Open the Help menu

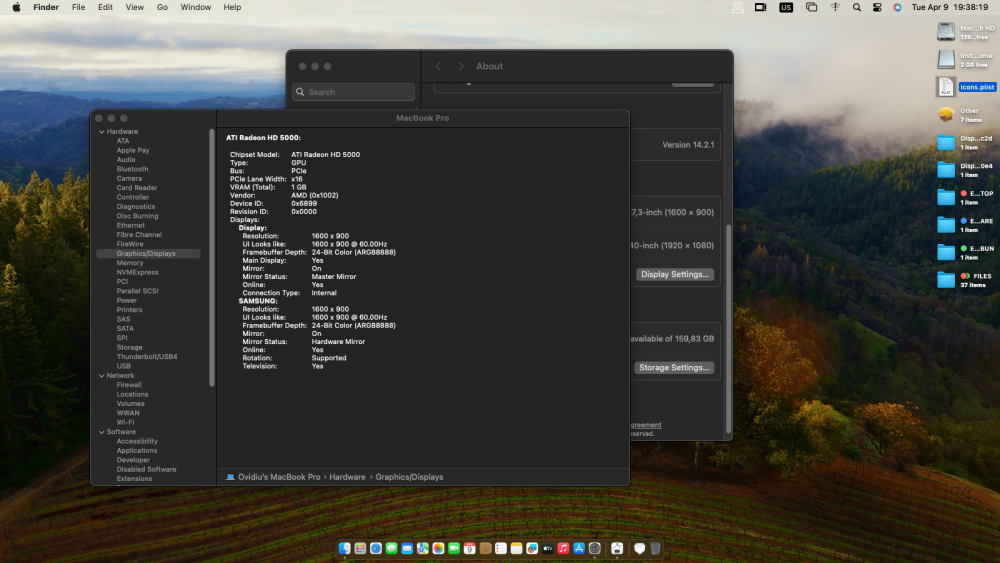pyautogui.click(x=232, y=7)
